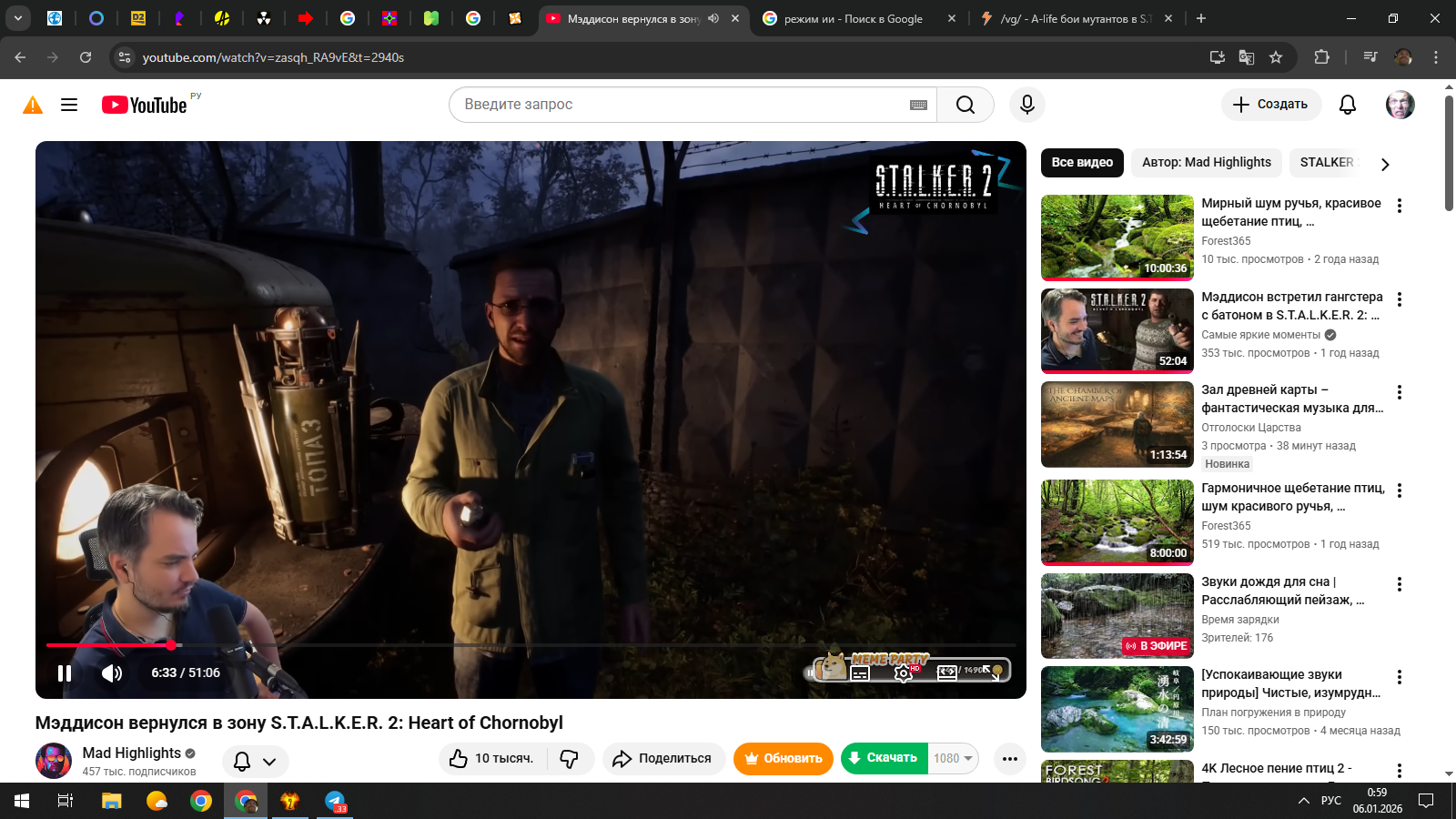Click the orange Обновить button
The image size is (1456, 819).
point(784,759)
